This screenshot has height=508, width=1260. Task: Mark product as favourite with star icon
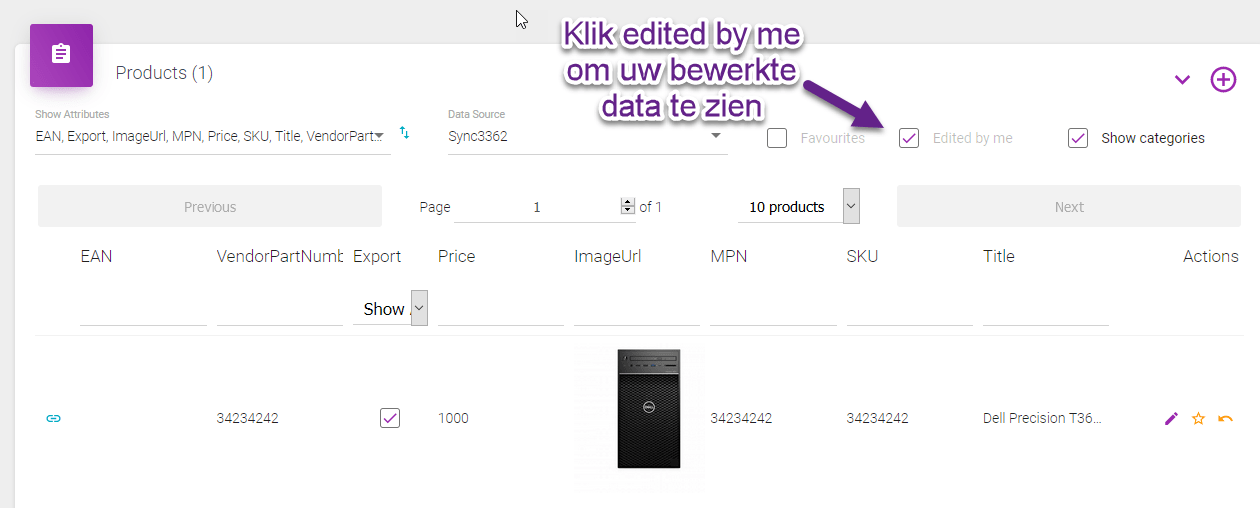[1198, 418]
